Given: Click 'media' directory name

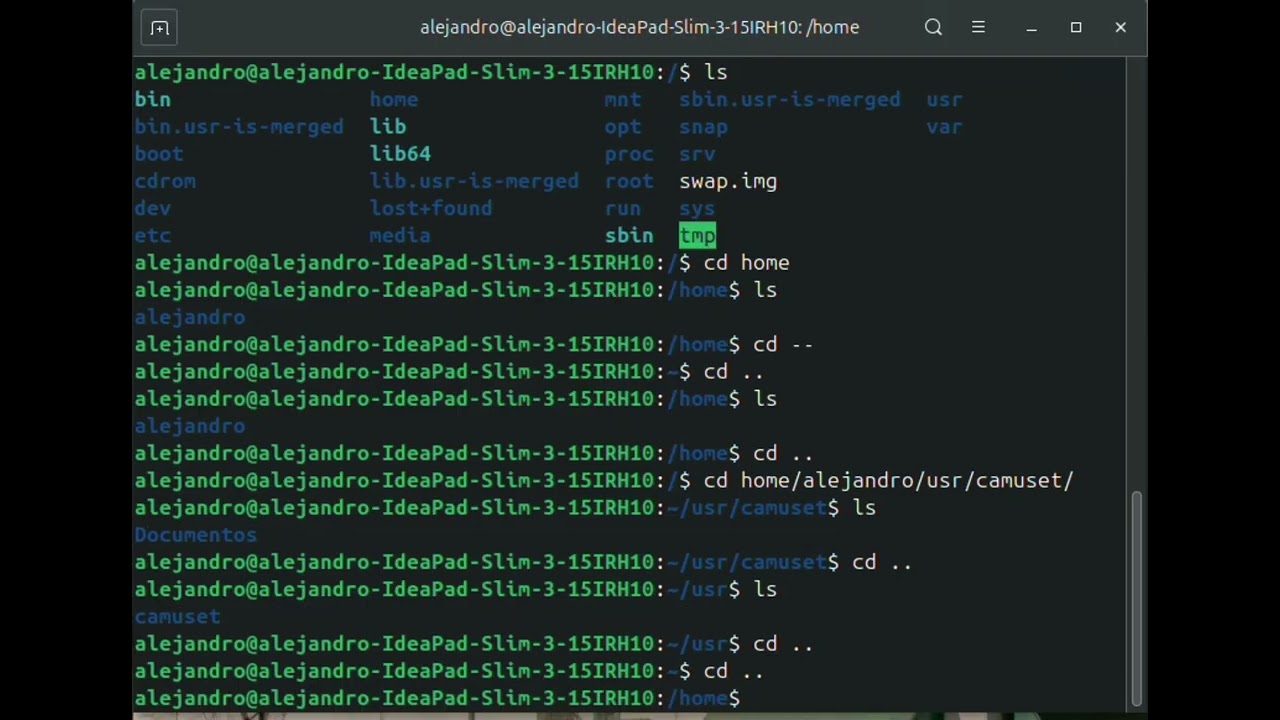Looking at the screenshot, I should (x=400, y=235).
